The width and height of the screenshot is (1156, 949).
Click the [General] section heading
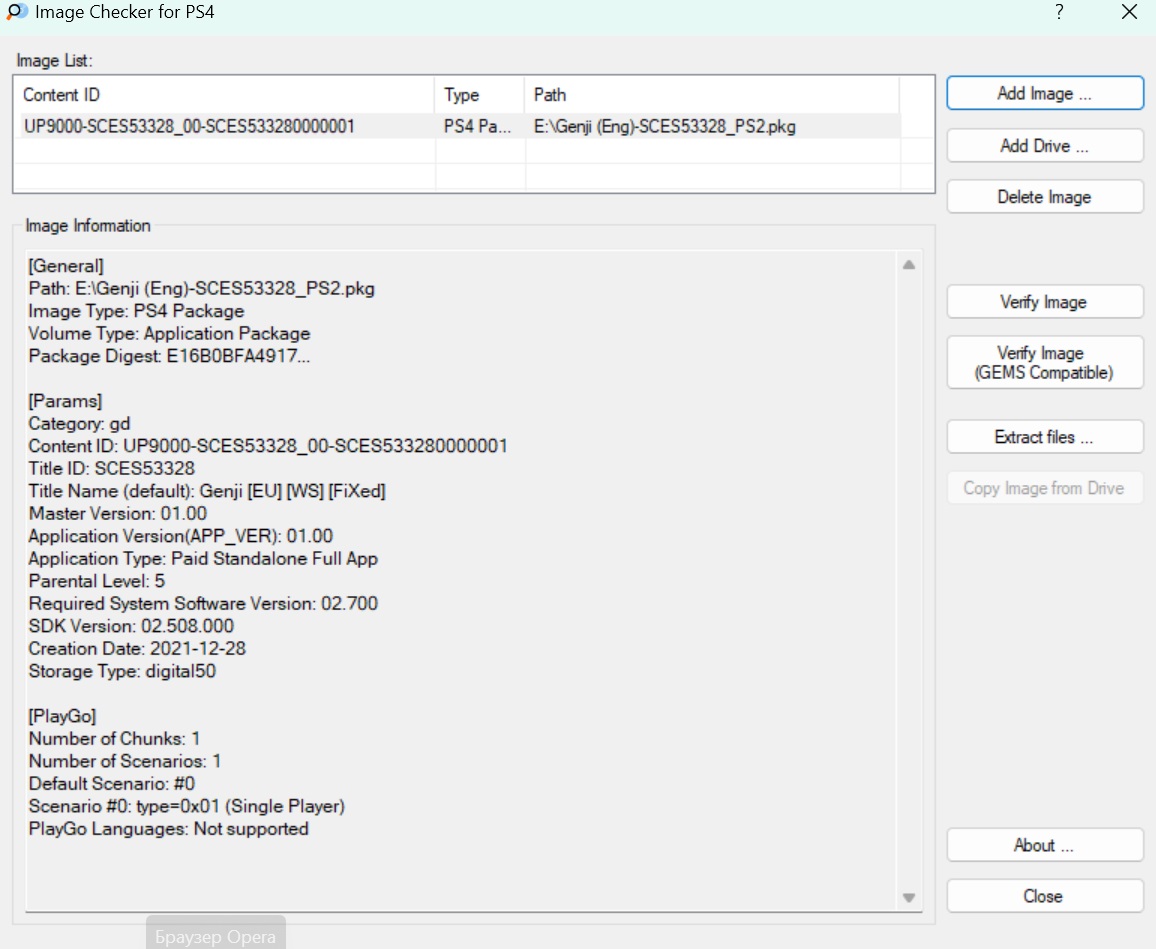coord(66,266)
